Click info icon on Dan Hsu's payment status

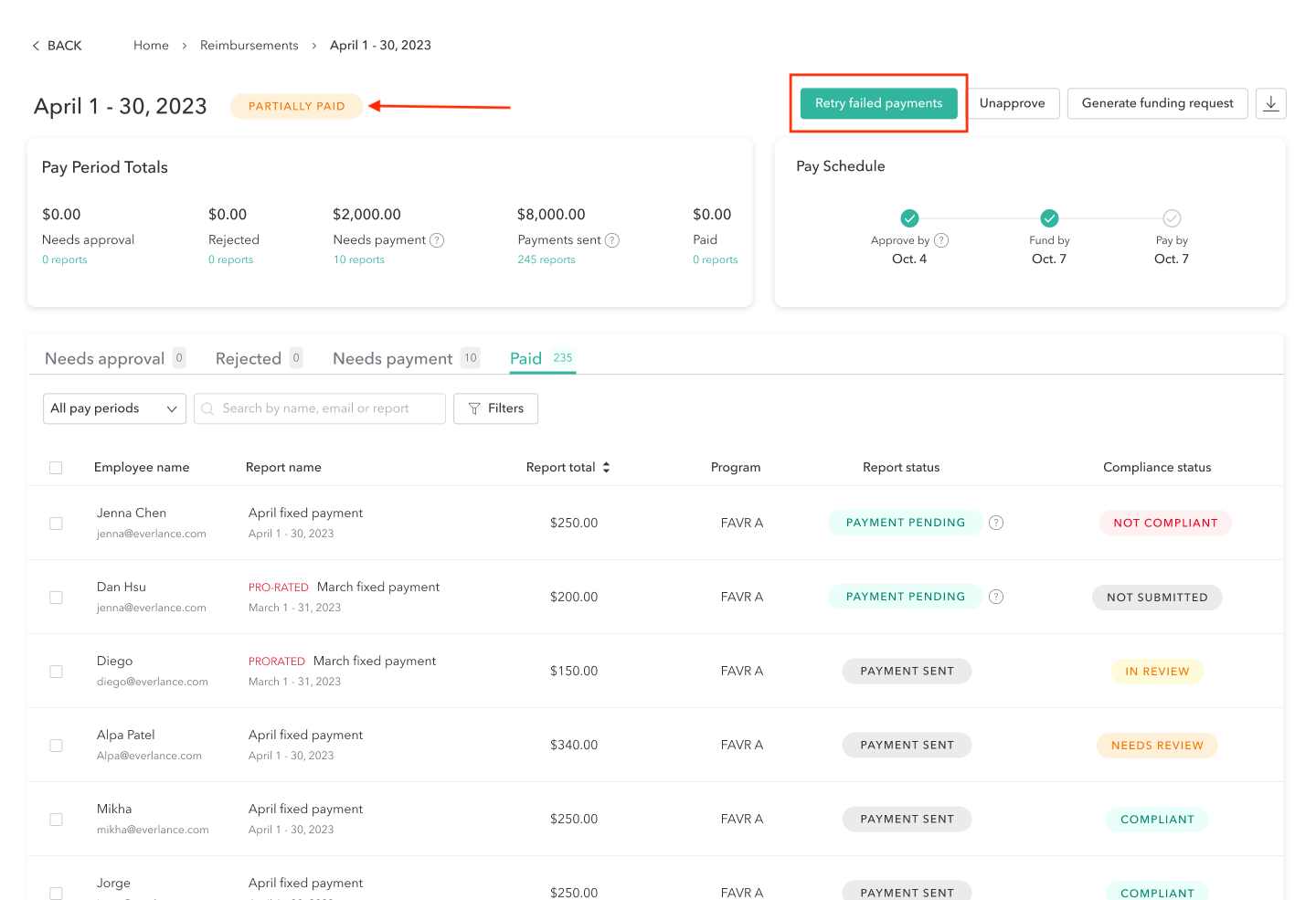pyautogui.click(x=996, y=597)
